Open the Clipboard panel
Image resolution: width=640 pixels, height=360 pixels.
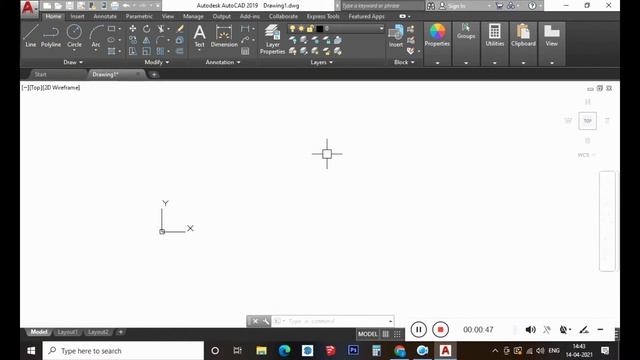(523, 35)
